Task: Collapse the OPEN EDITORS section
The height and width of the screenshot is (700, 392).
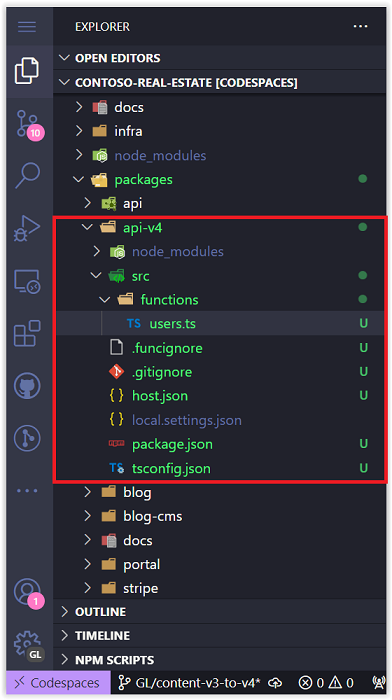Action: [x=219, y=58]
